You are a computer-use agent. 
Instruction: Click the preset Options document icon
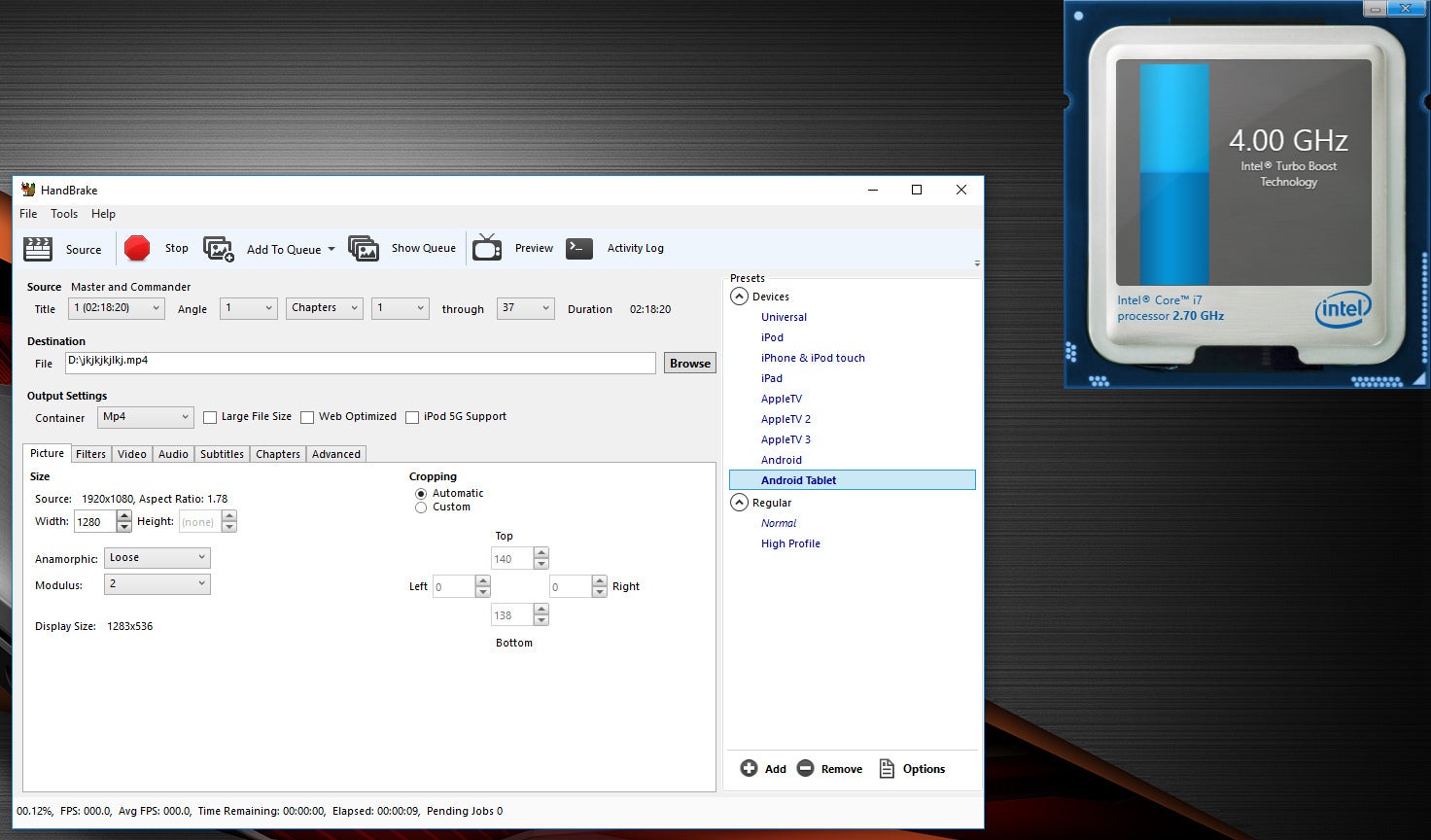(887, 768)
